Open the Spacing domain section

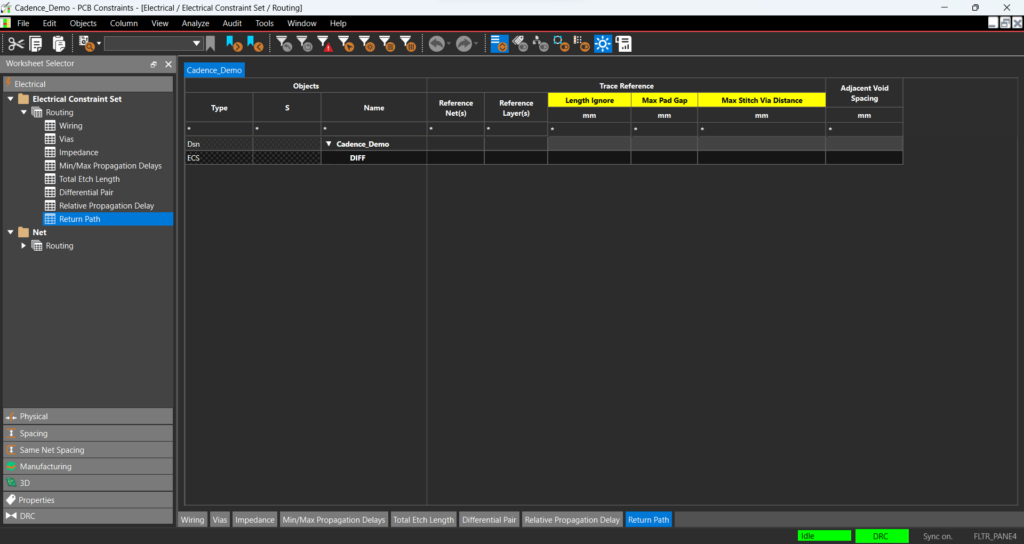pos(88,433)
